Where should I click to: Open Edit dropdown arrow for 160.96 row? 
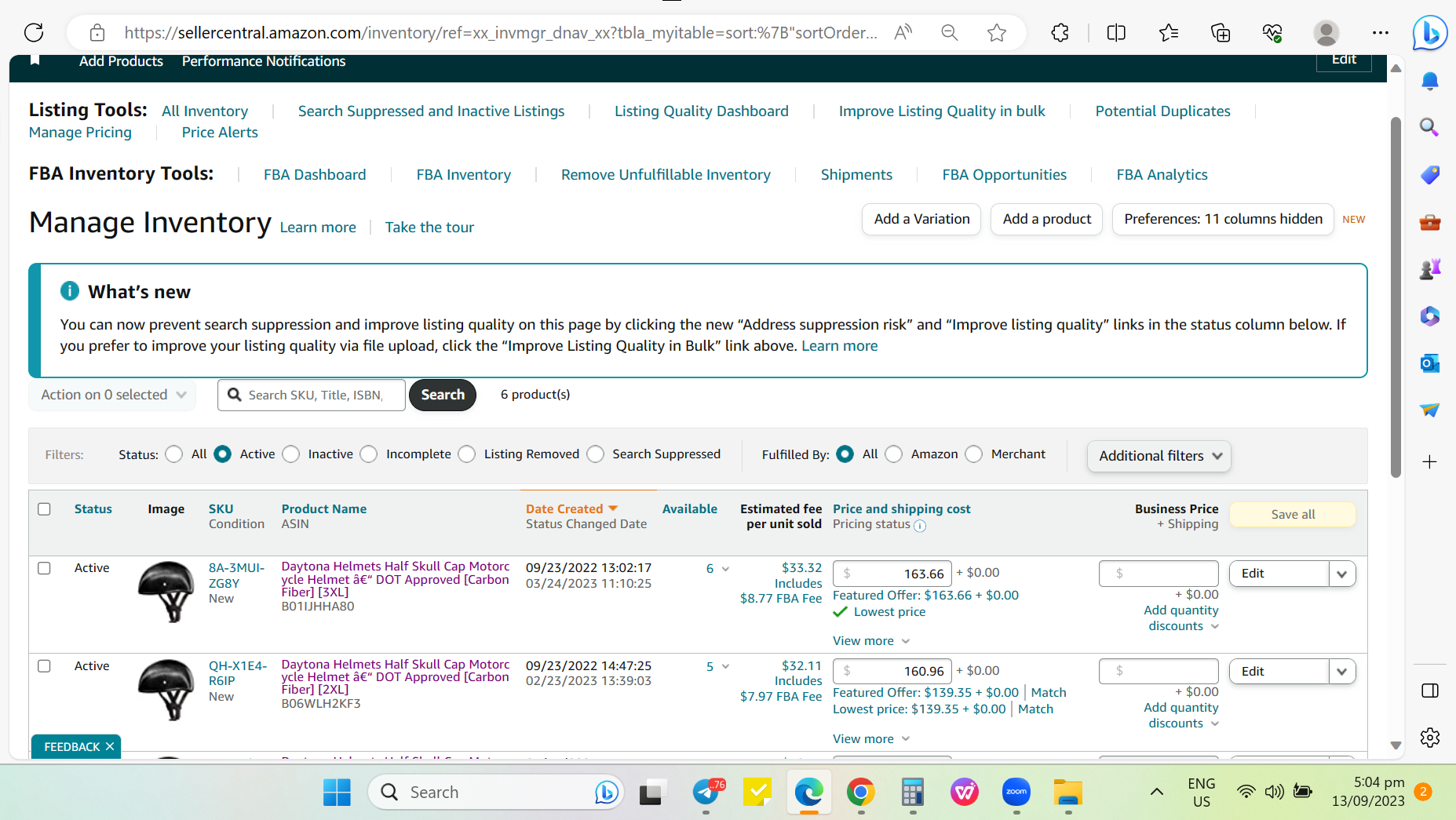click(x=1342, y=672)
